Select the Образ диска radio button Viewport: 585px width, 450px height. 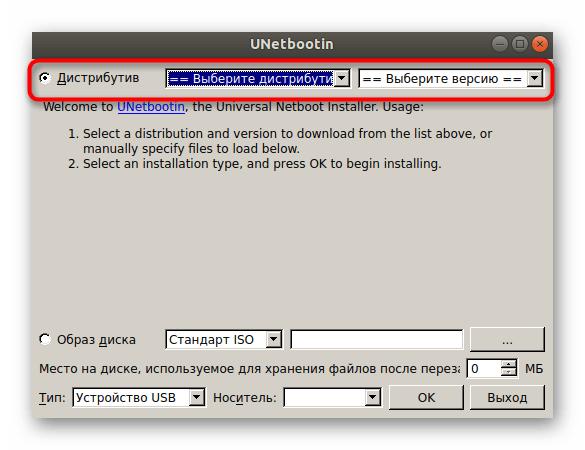(45, 339)
